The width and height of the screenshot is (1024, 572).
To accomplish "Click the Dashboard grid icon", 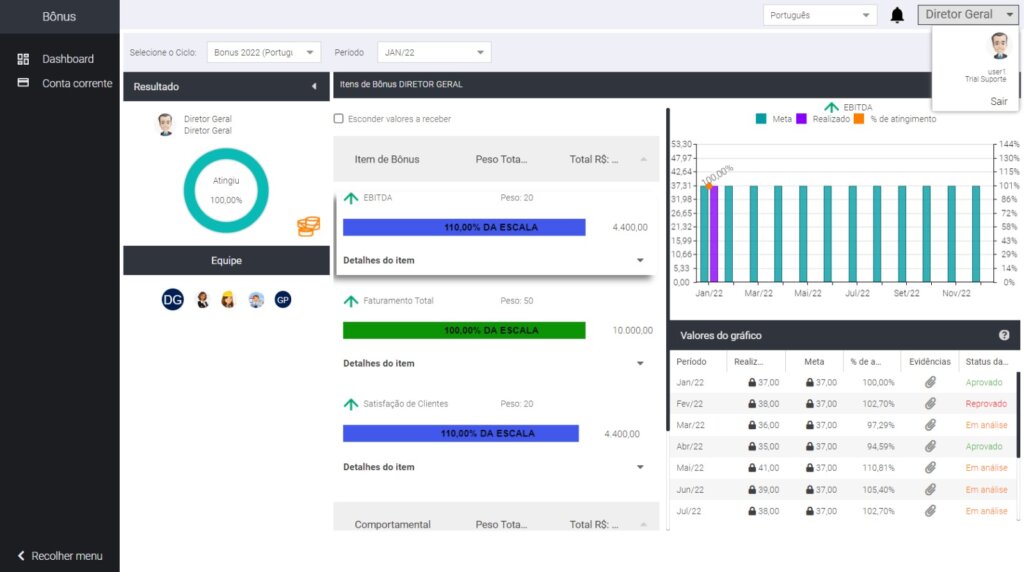I will (23, 59).
